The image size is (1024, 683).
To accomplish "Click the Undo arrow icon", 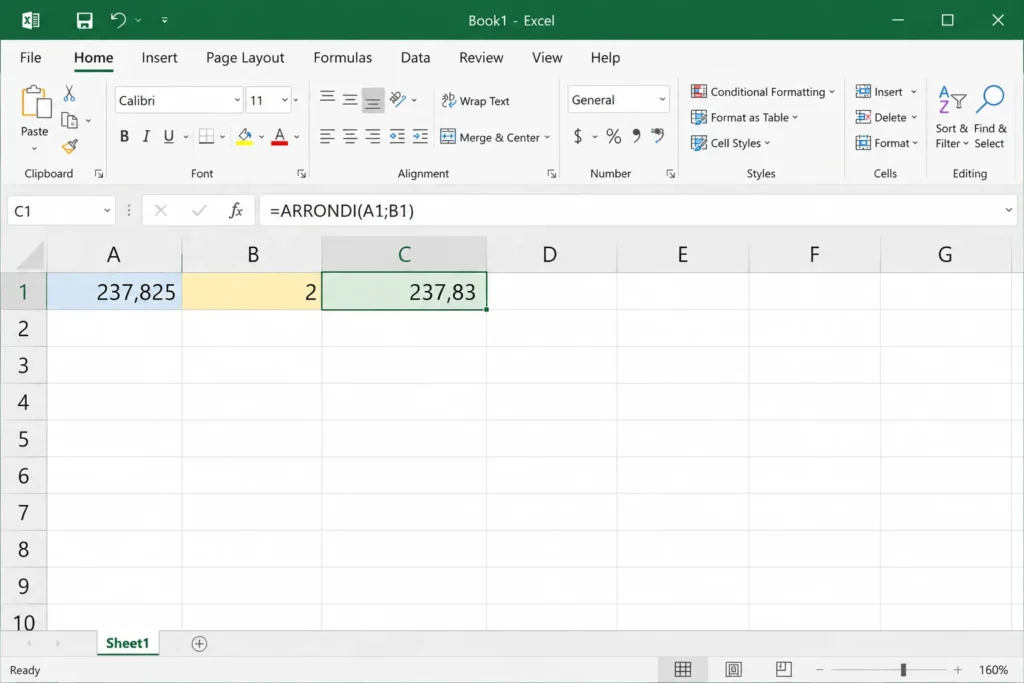I will tap(118, 20).
